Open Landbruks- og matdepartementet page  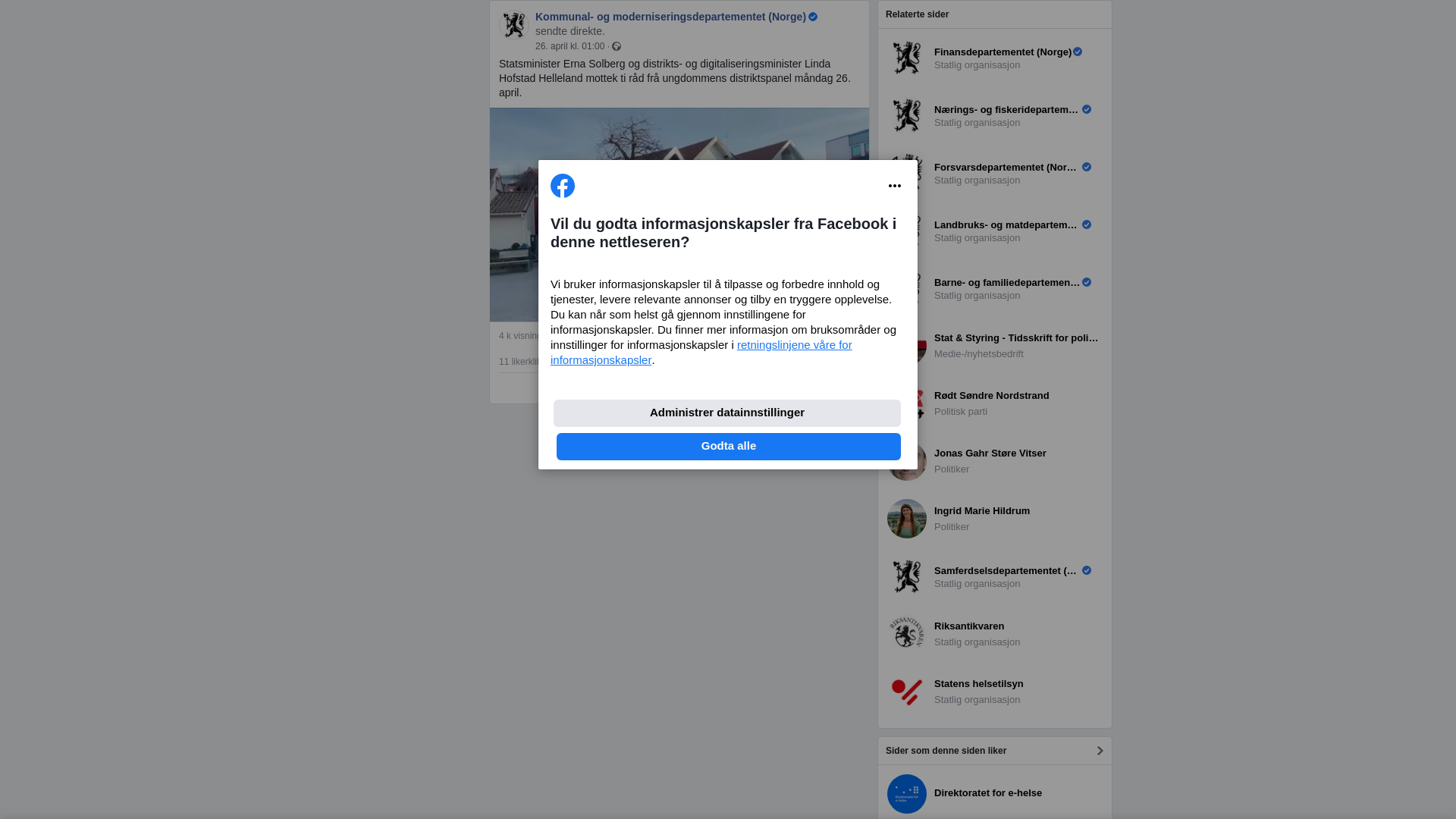tap(1006, 225)
